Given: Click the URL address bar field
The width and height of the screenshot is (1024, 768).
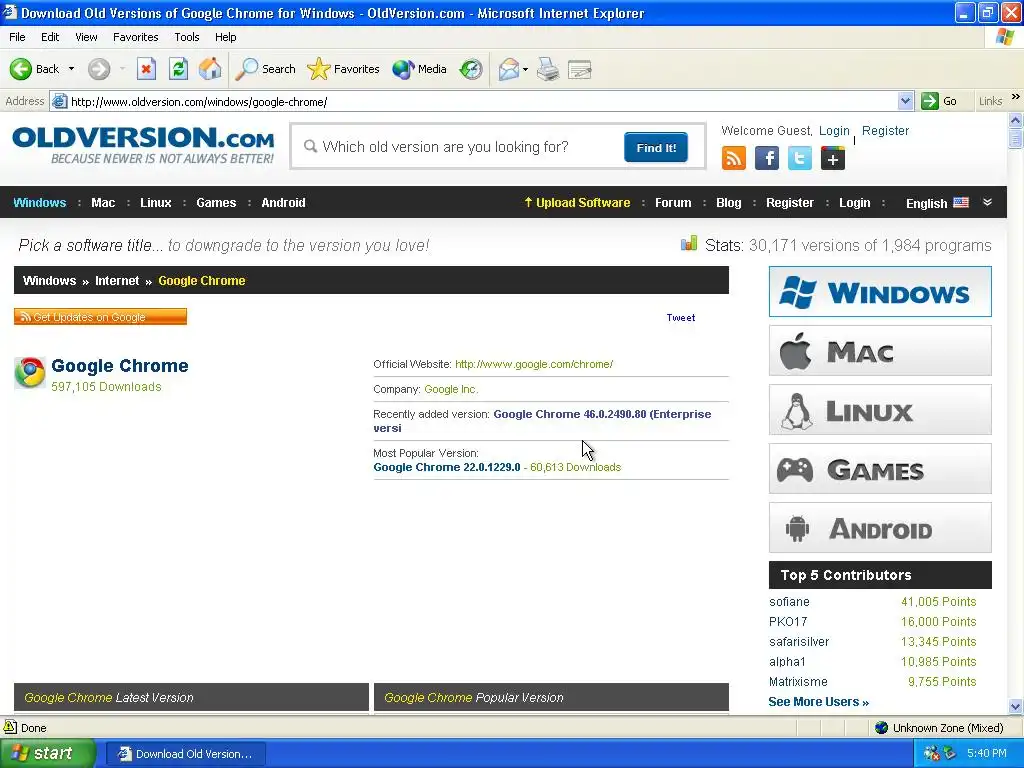Looking at the screenshot, I should (483, 101).
